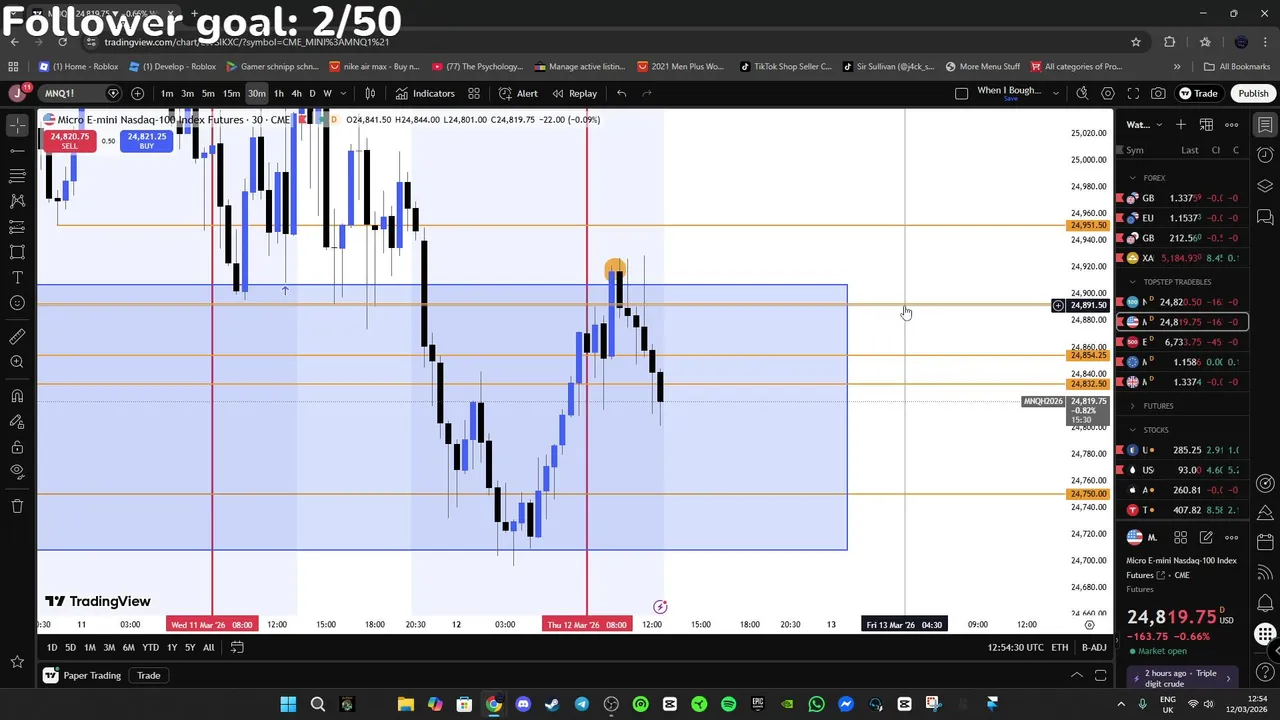Create a price Alert
The height and width of the screenshot is (720, 1280).
click(518, 93)
